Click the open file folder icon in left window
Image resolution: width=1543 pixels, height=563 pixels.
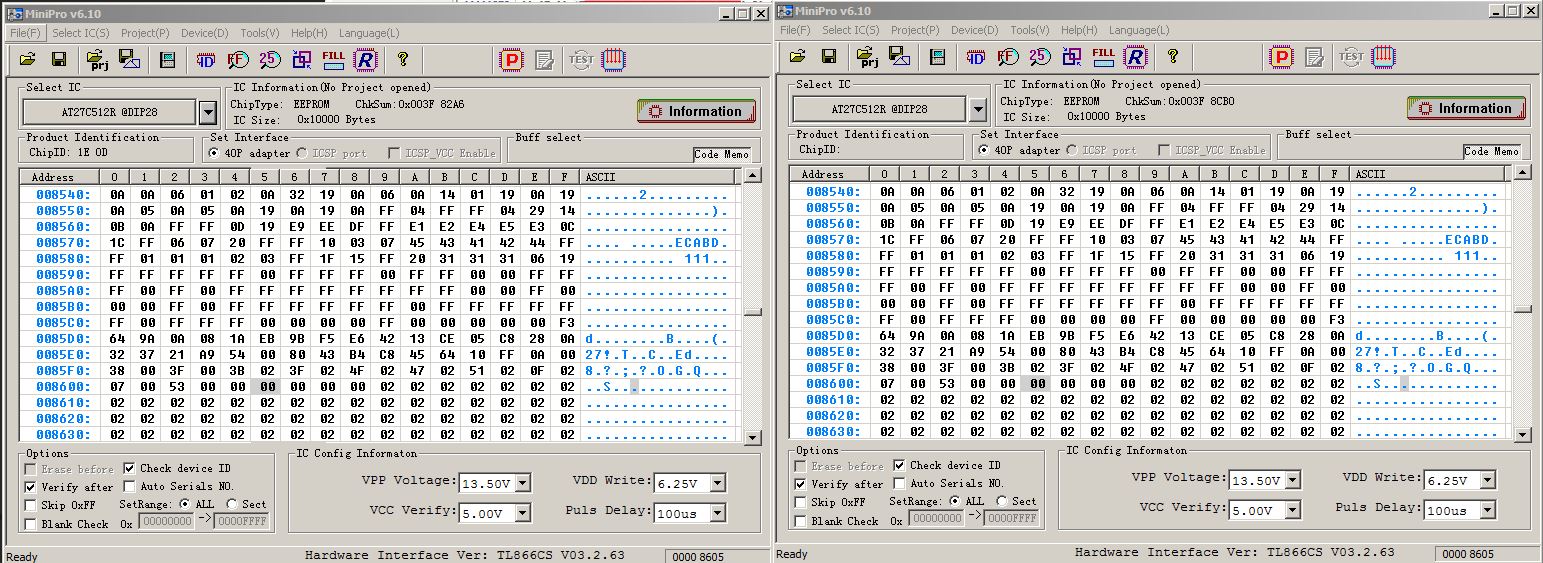[28, 60]
